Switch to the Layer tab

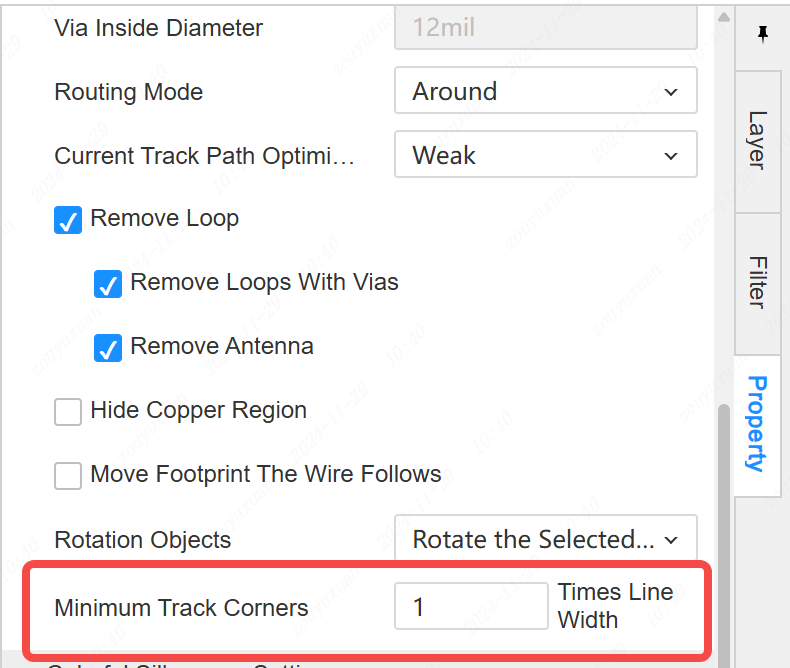tap(758, 140)
